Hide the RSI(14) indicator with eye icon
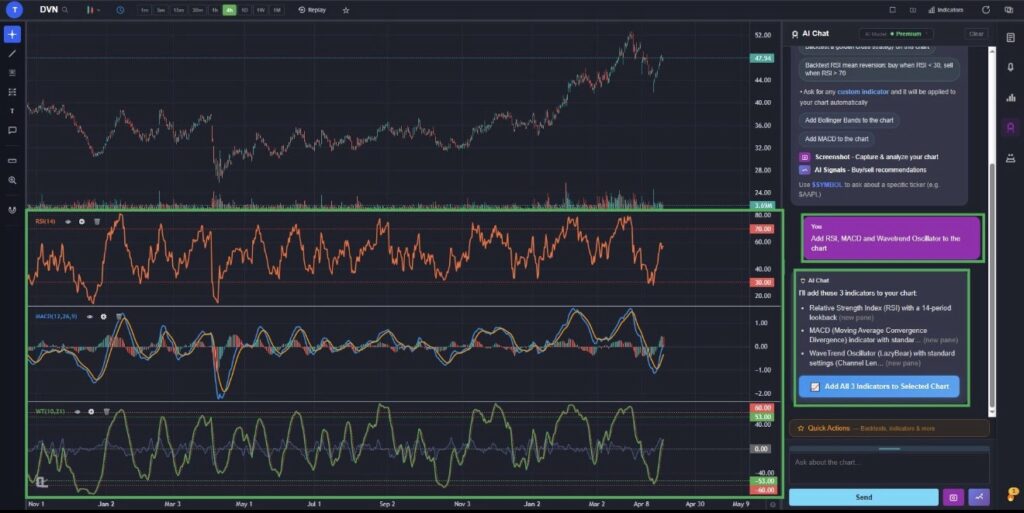The width and height of the screenshot is (1024, 513). coord(68,222)
